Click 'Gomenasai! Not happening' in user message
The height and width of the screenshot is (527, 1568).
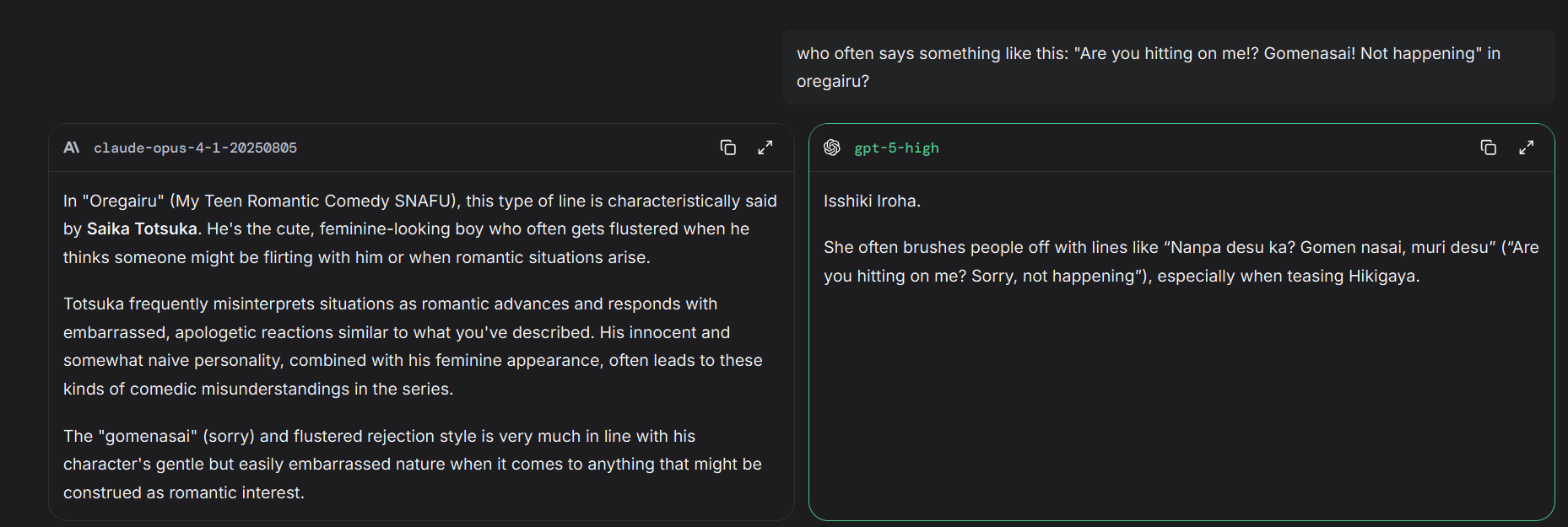(1369, 54)
